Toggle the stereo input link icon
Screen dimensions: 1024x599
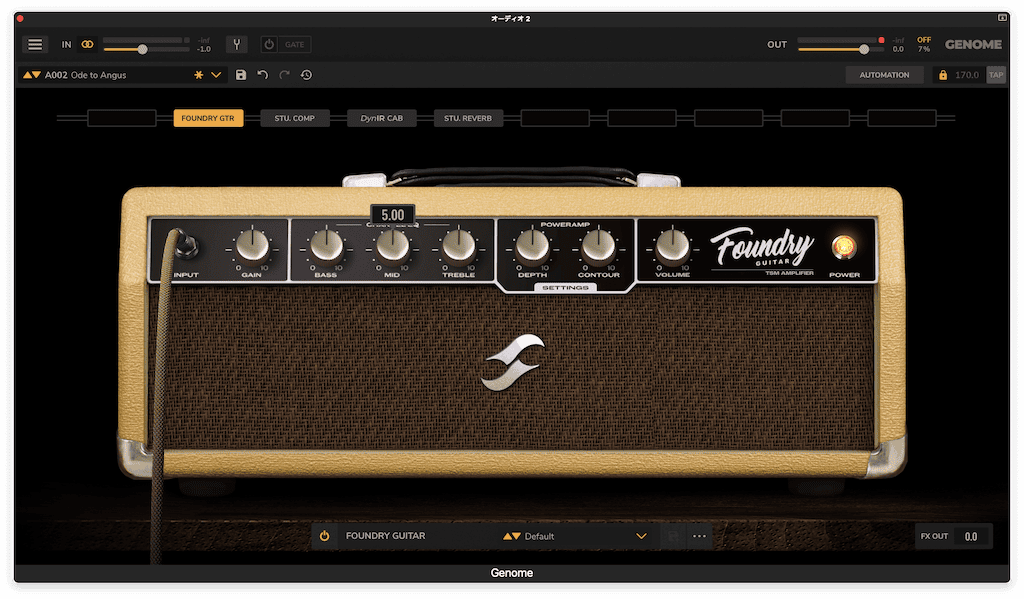87,44
